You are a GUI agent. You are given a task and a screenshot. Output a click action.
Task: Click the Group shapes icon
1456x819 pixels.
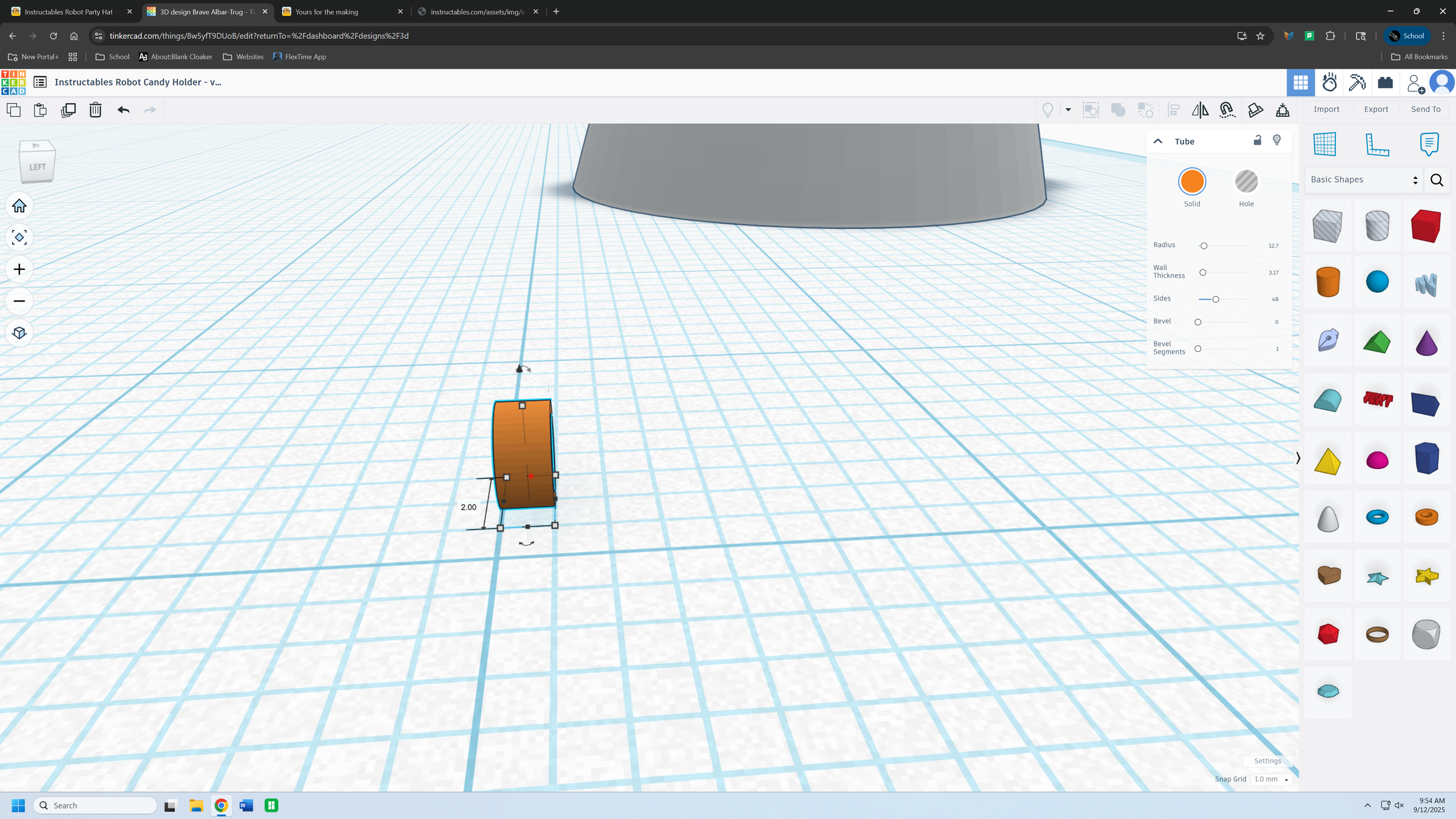click(x=1118, y=110)
